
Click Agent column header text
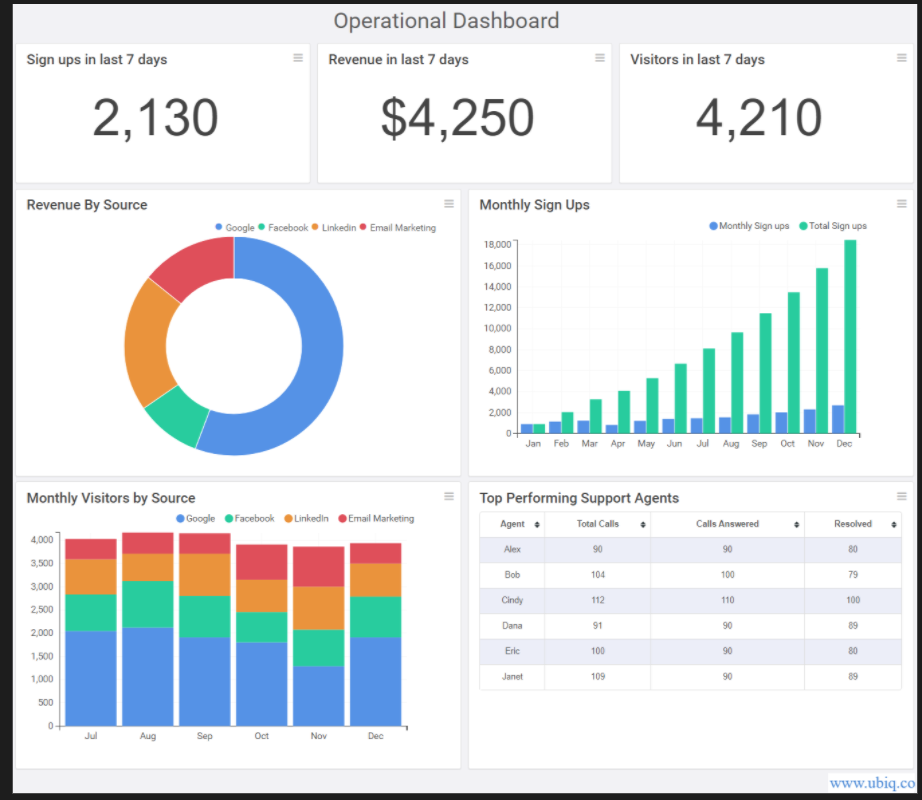pos(512,524)
